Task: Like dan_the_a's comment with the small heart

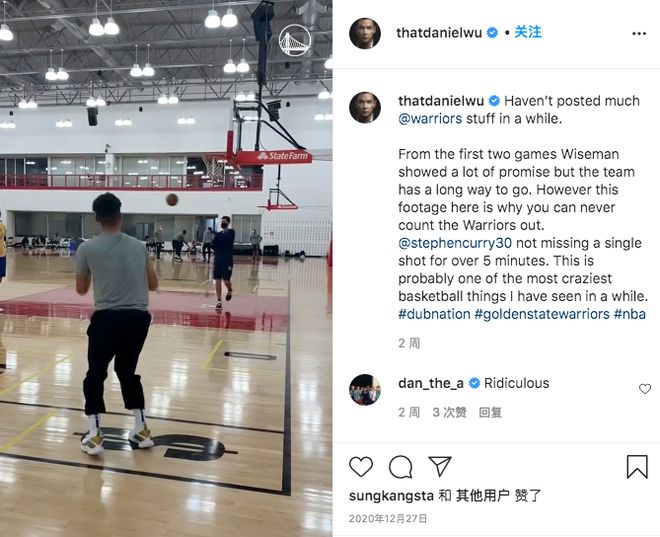Action: 645,389
